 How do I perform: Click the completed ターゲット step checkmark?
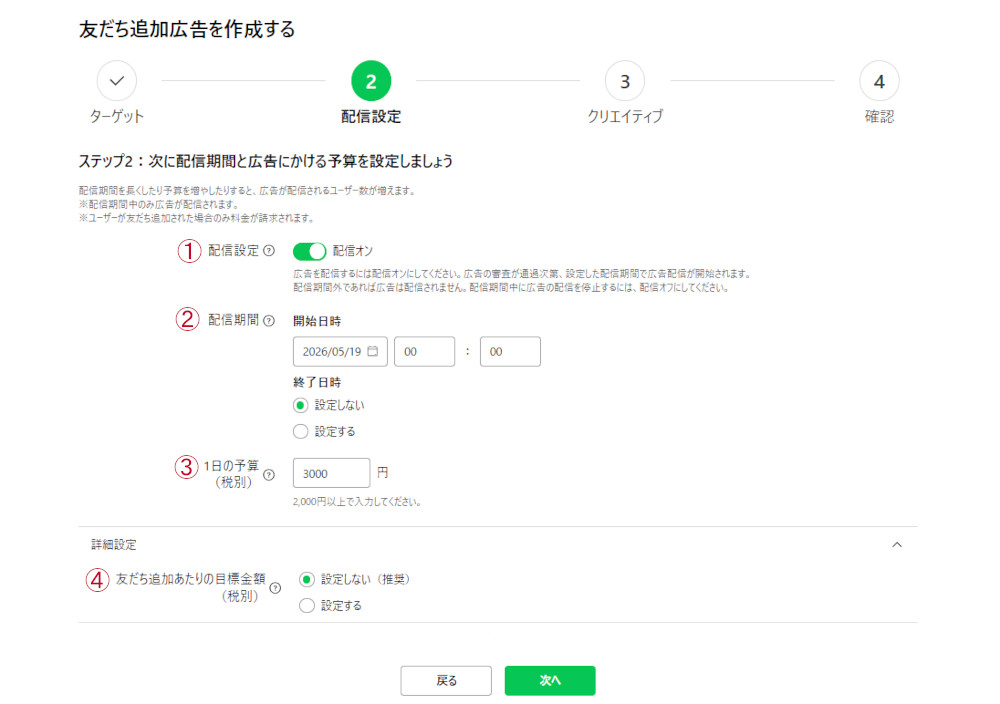(117, 81)
